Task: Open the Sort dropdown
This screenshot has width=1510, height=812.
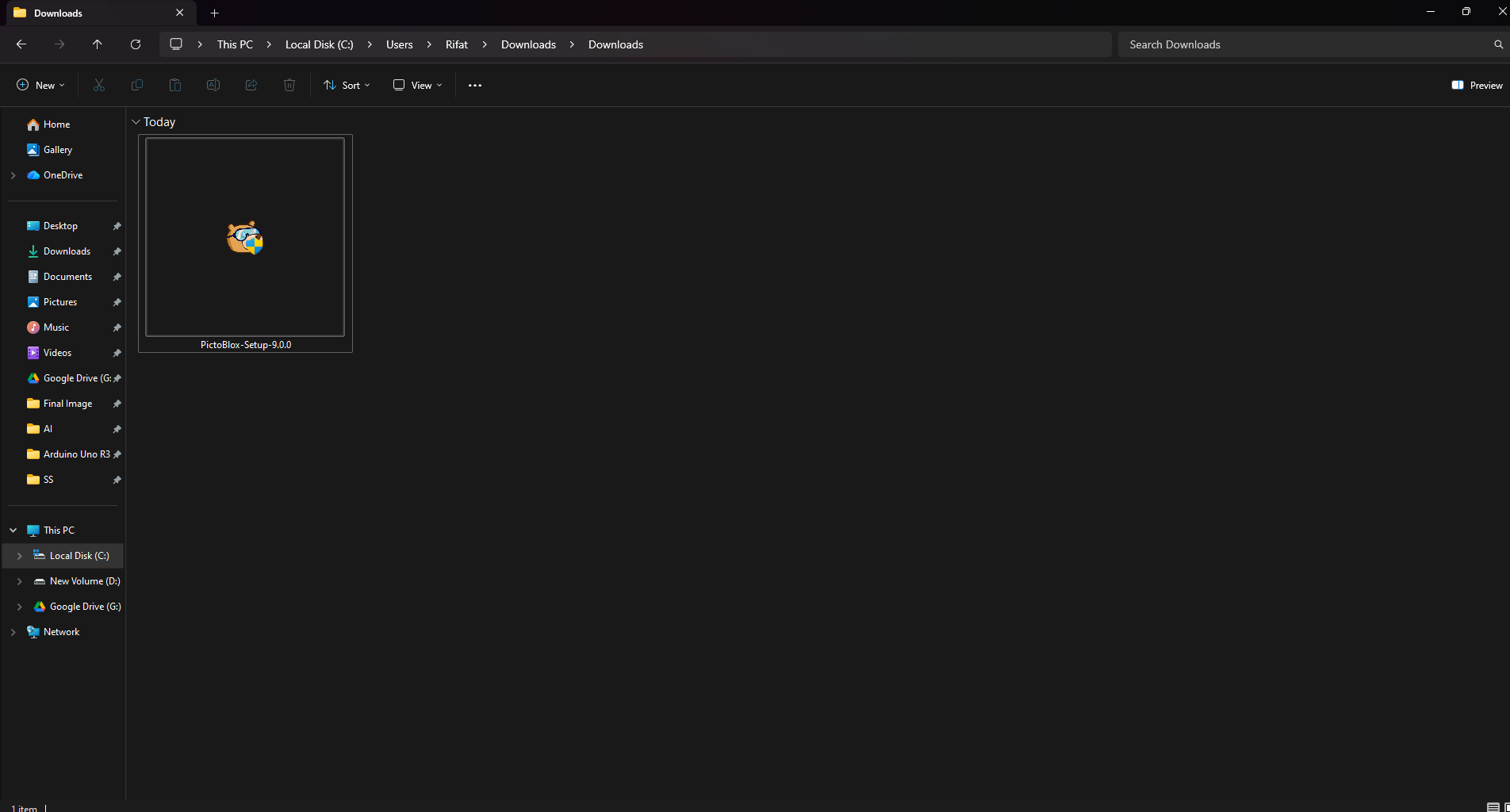Action: [x=346, y=85]
